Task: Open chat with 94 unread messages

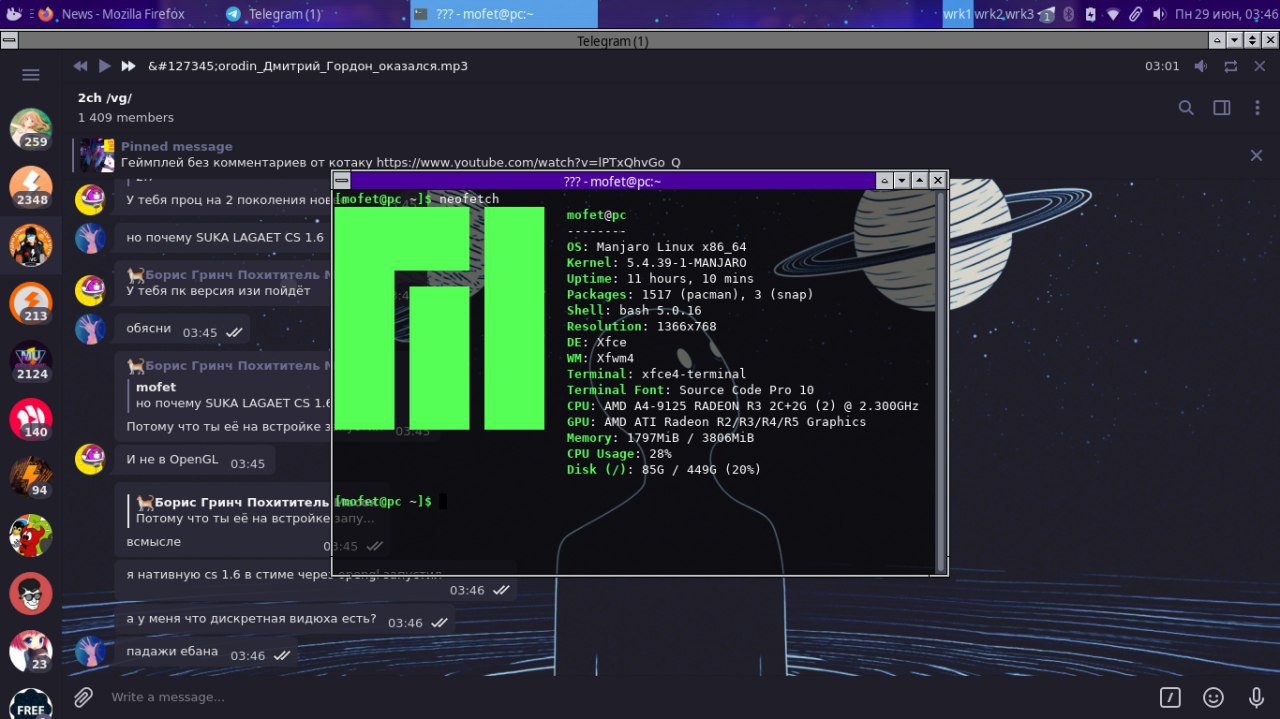Action: [31, 477]
